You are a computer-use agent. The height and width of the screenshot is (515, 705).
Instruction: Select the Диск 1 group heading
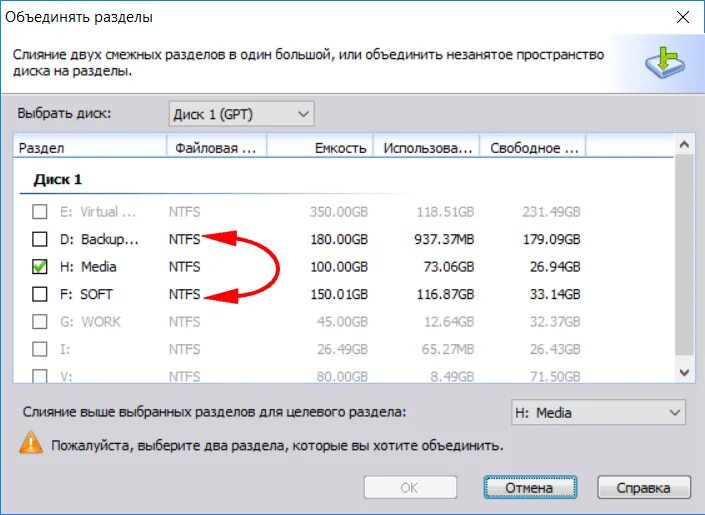(x=58, y=179)
